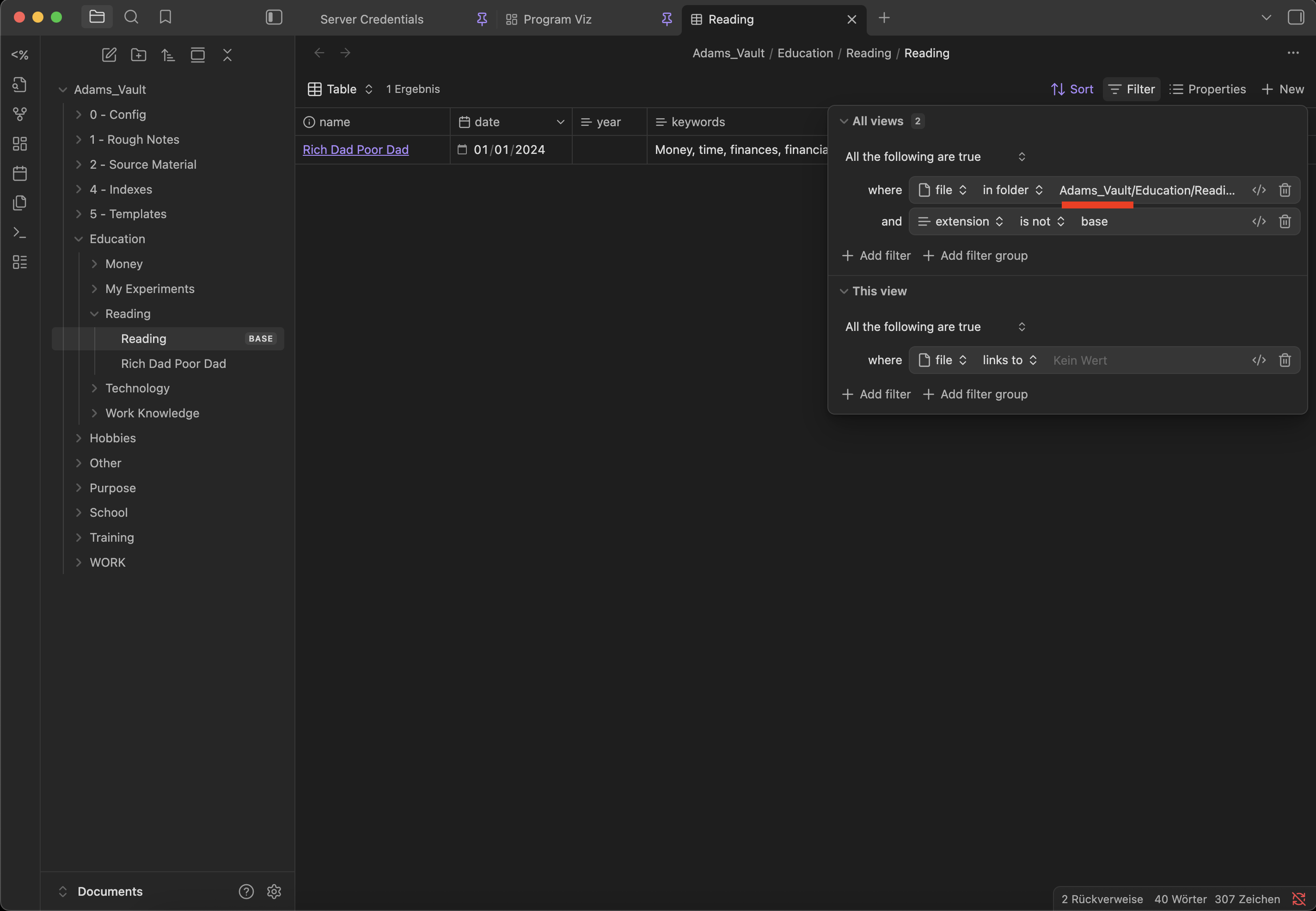Switch to the Program Viz tab

[557, 19]
